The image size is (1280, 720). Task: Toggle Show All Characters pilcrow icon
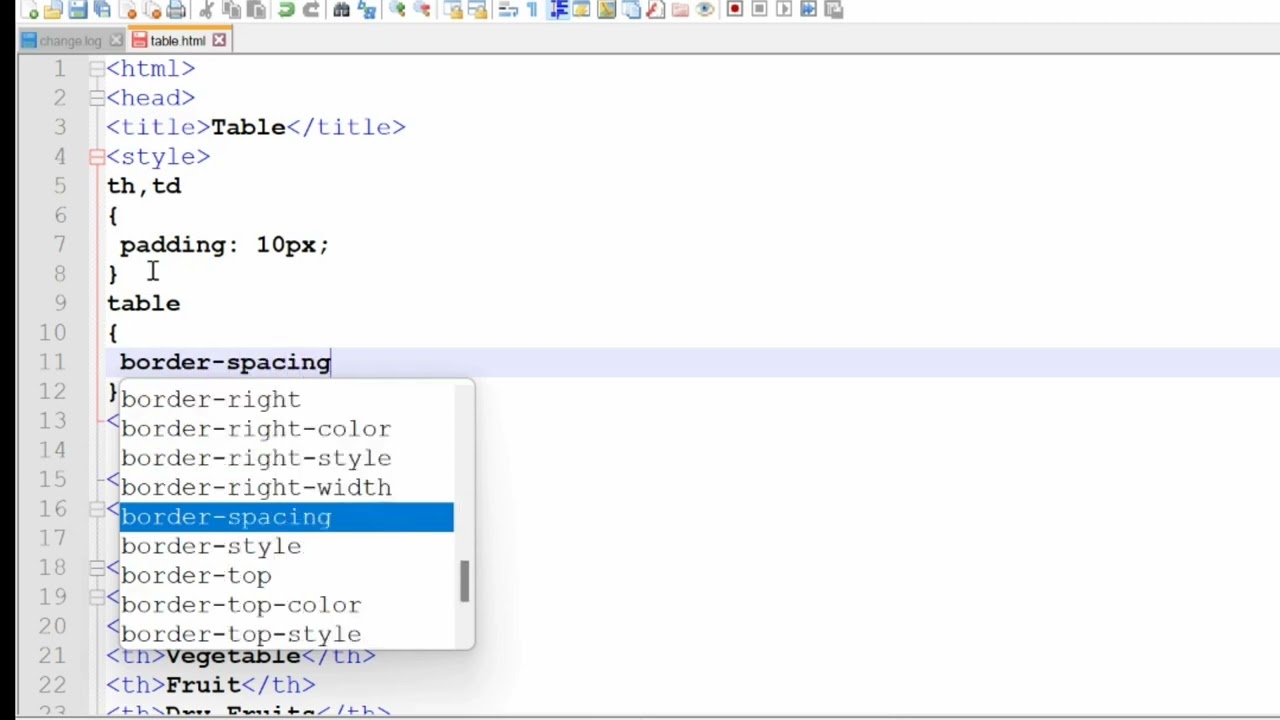pyautogui.click(x=532, y=10)
